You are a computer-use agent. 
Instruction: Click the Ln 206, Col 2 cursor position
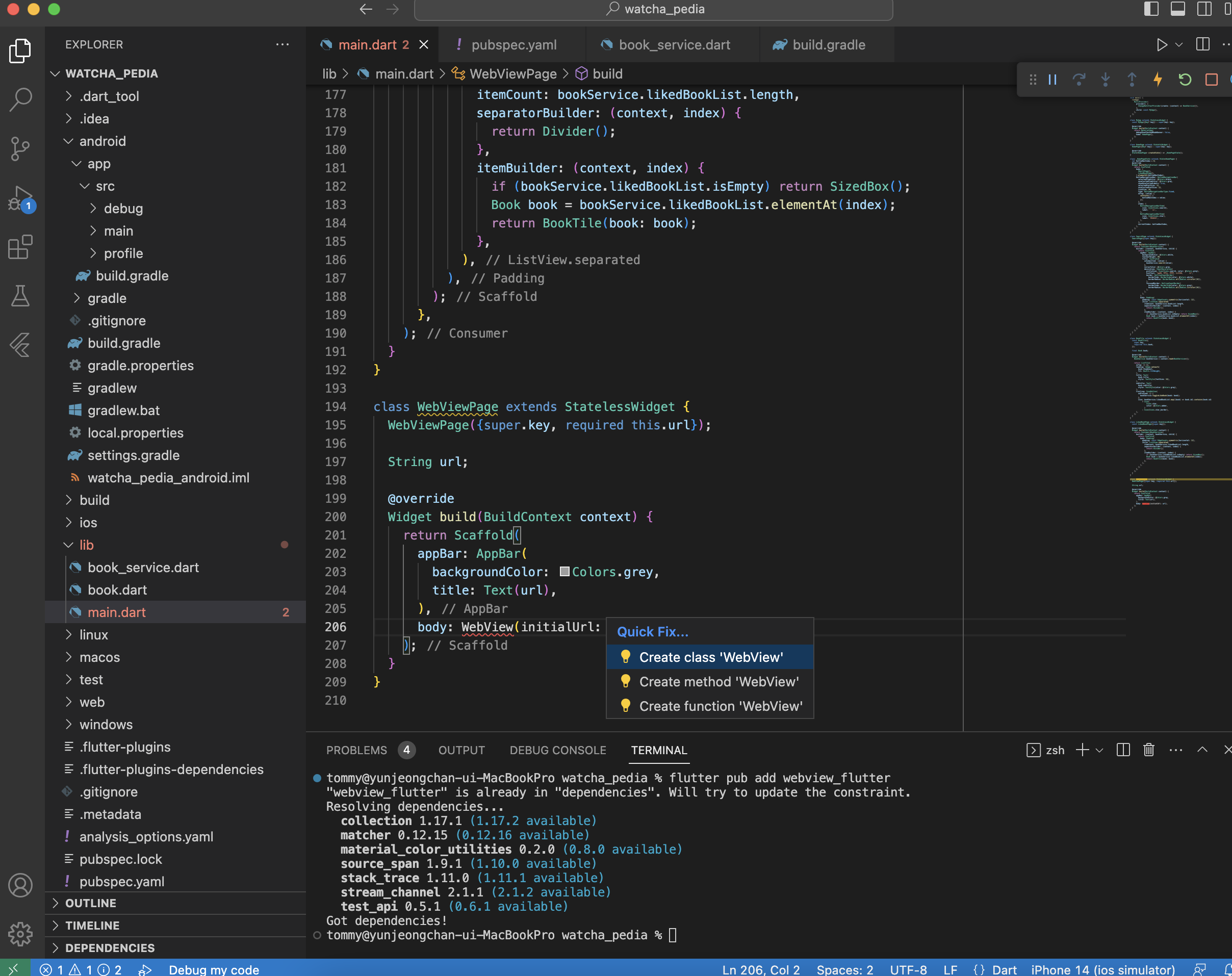pos(761,969)
